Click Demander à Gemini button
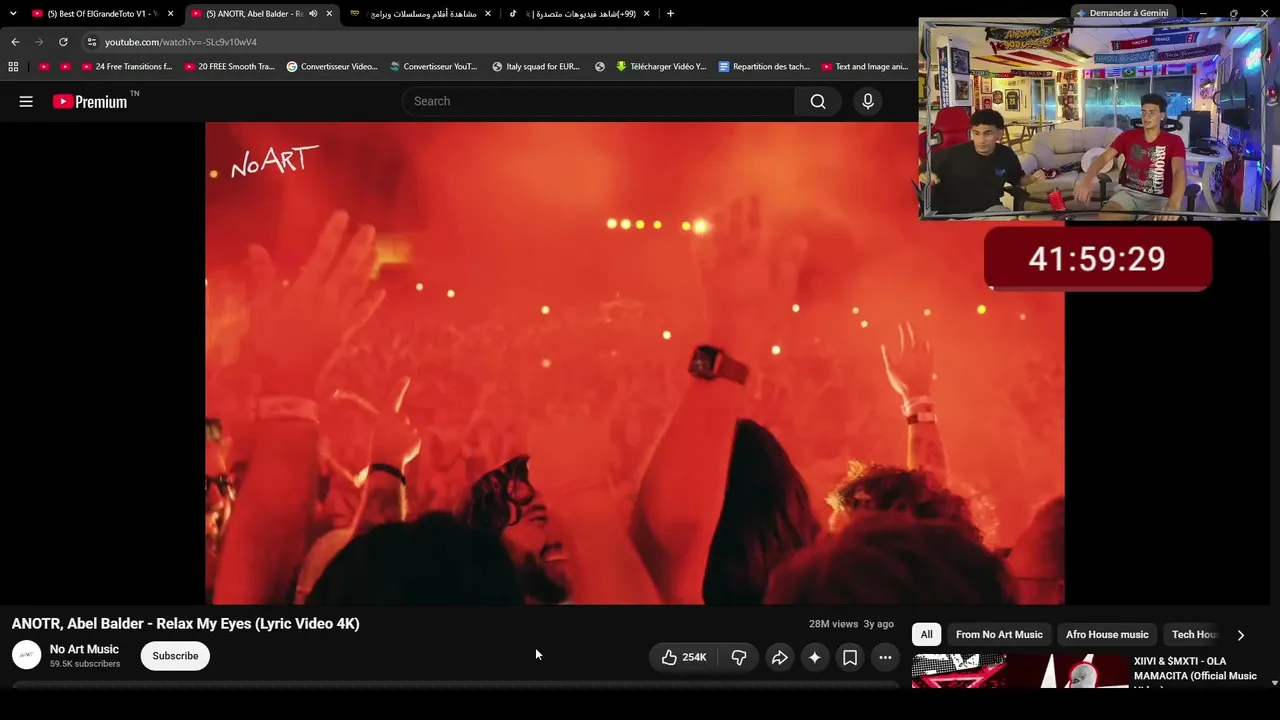The image size is (1280, 720). point(1121,13)
